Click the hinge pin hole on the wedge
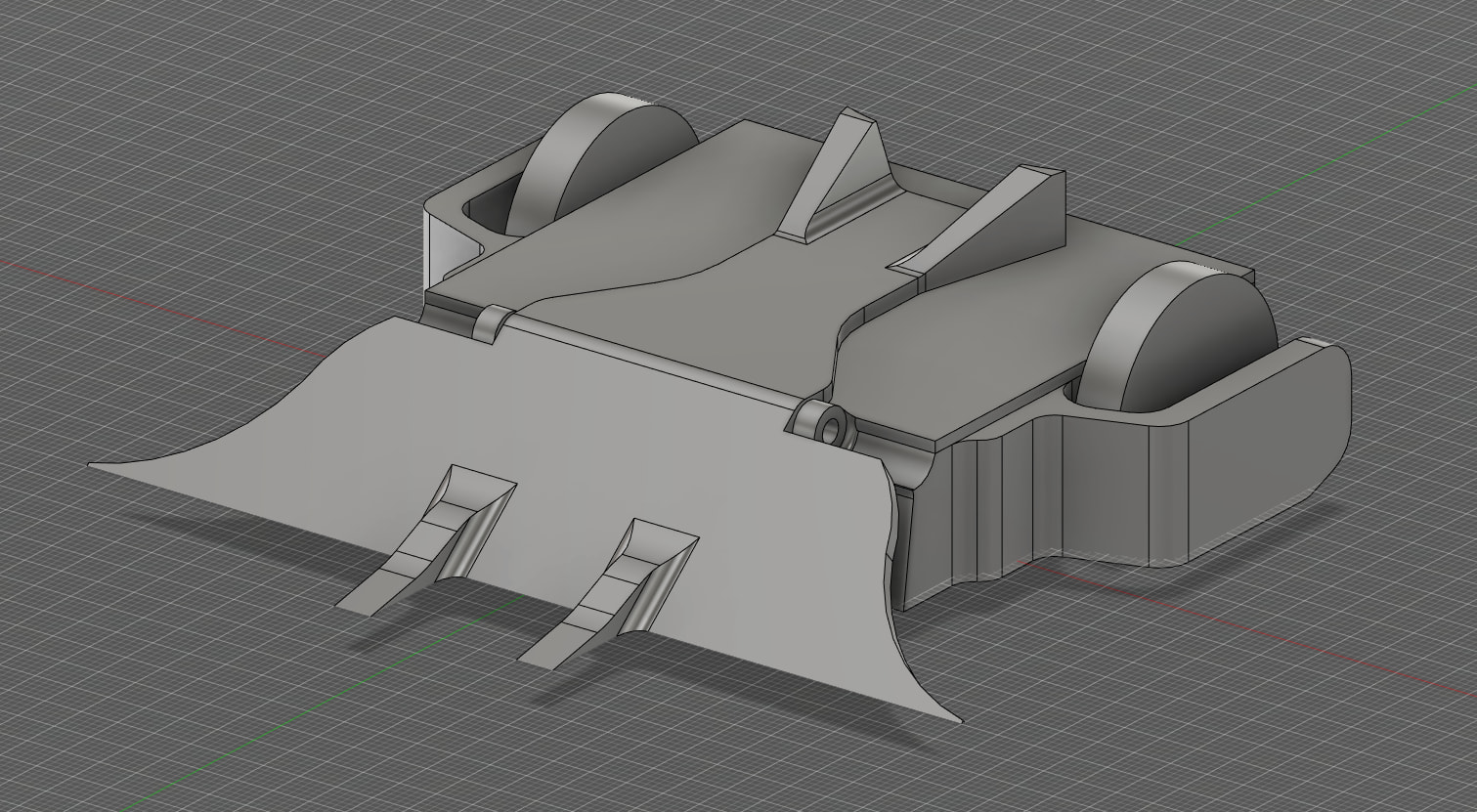 coord(833,428)
